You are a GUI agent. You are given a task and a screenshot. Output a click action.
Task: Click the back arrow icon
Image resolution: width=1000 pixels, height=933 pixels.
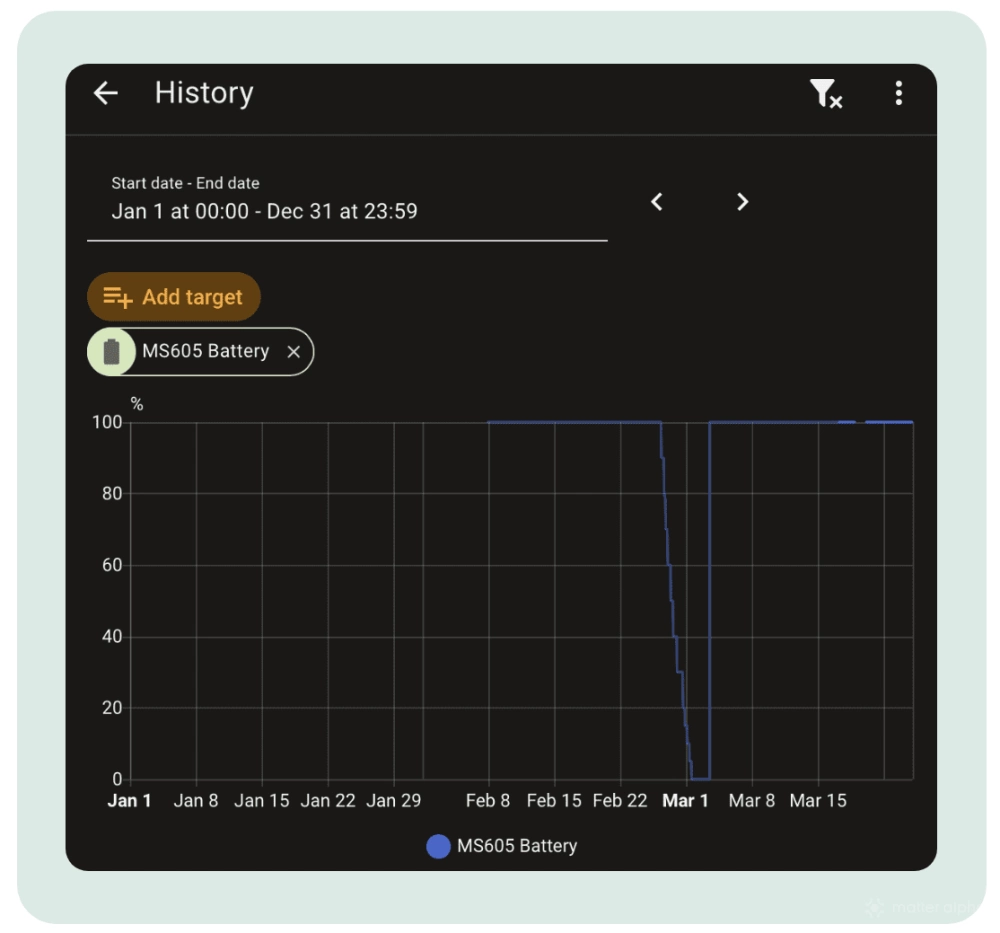coord(106,93)
